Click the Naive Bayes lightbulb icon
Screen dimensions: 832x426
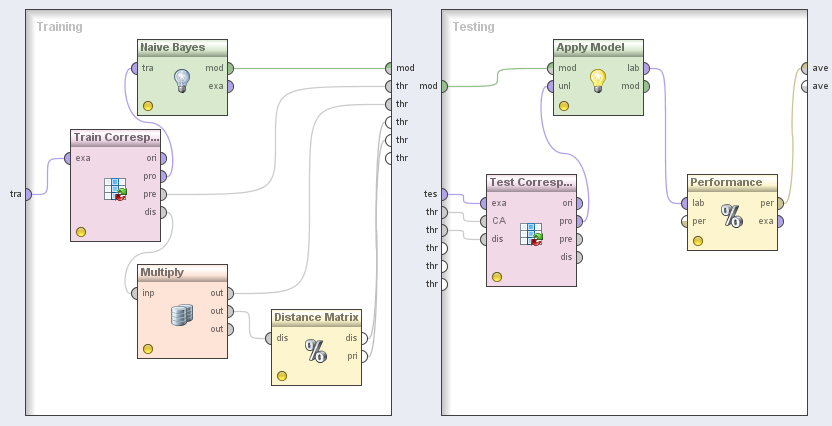point(182,80)
